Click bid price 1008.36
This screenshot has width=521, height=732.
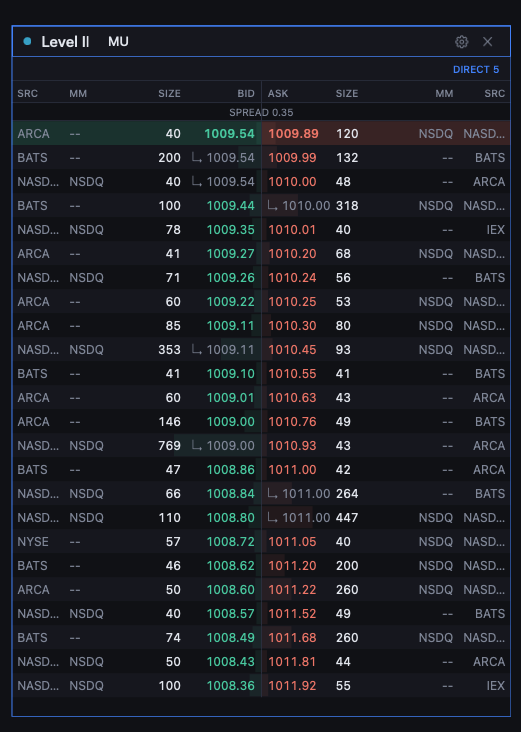[x=231, y=686]
